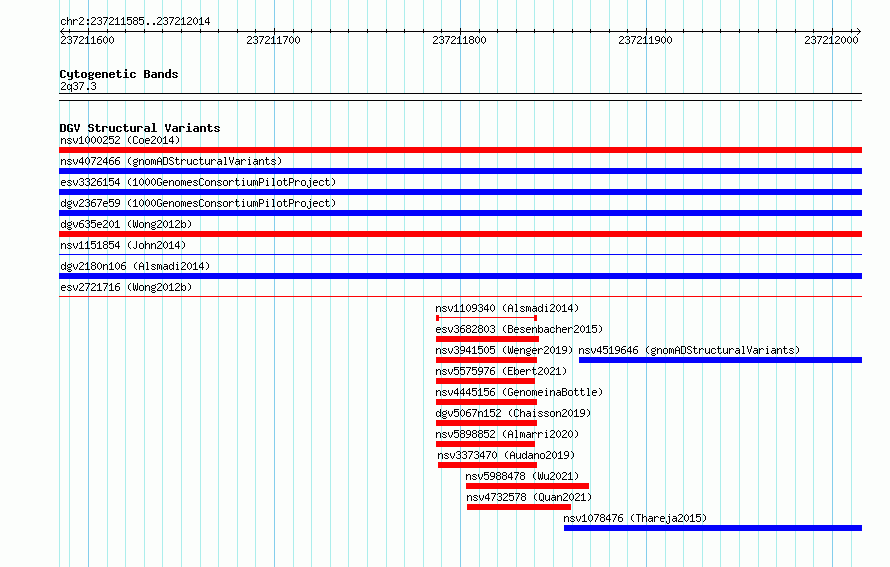Click the 2q37.3 band label
The width and height of the screenshot is (890, 567).
coord(78,86)
